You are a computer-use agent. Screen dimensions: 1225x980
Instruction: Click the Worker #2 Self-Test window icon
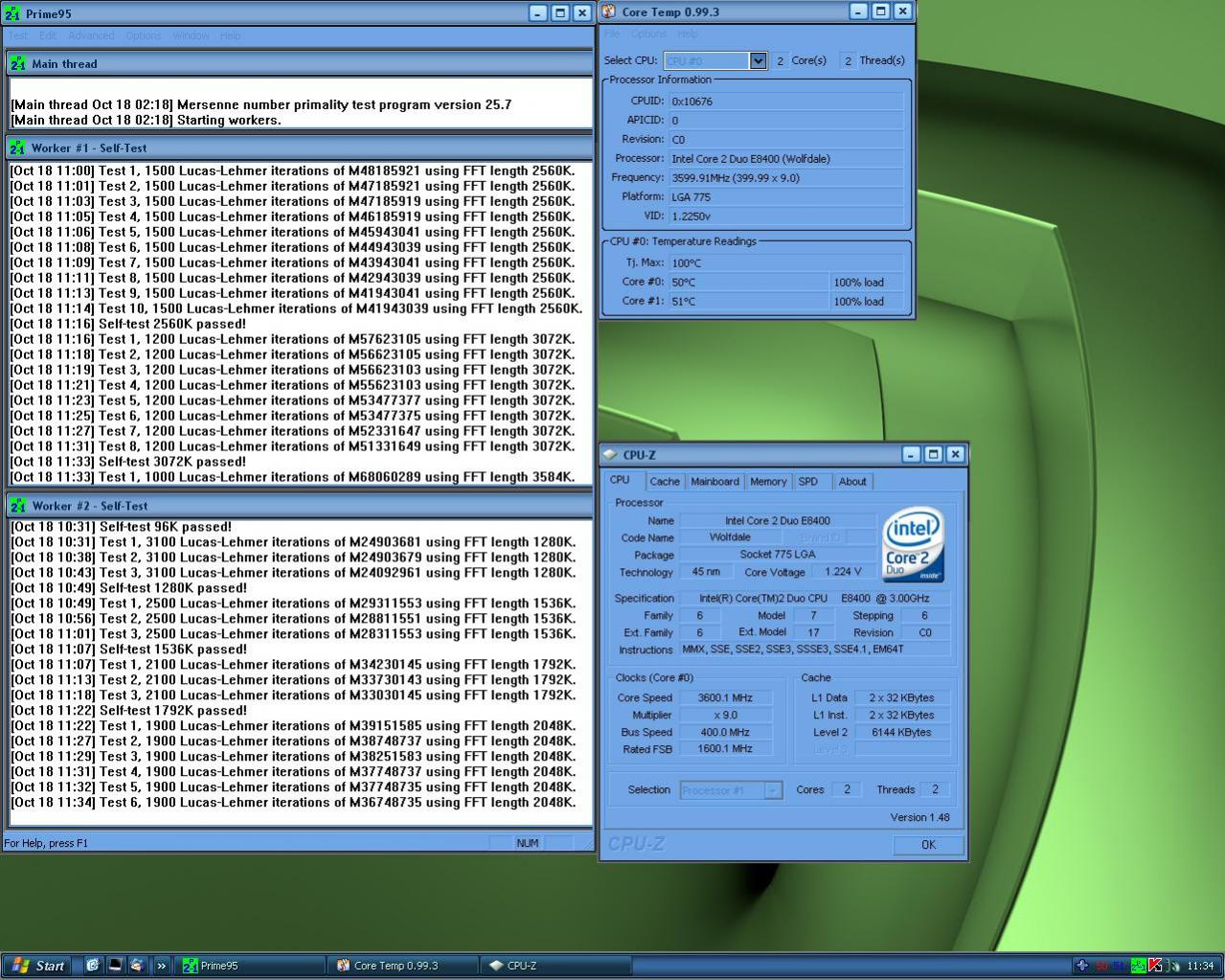click(x=17, y=506)
